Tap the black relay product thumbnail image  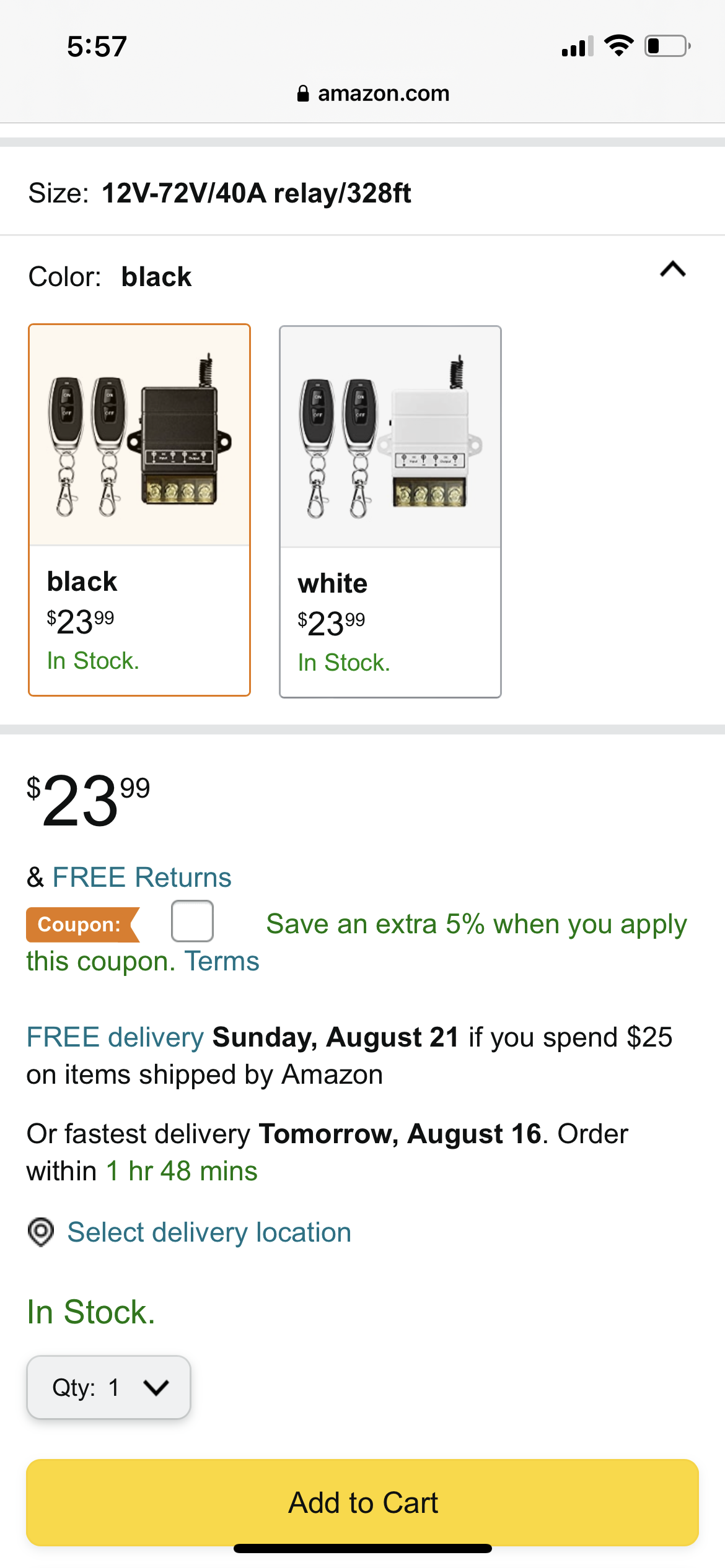click(x=139, y=436)
